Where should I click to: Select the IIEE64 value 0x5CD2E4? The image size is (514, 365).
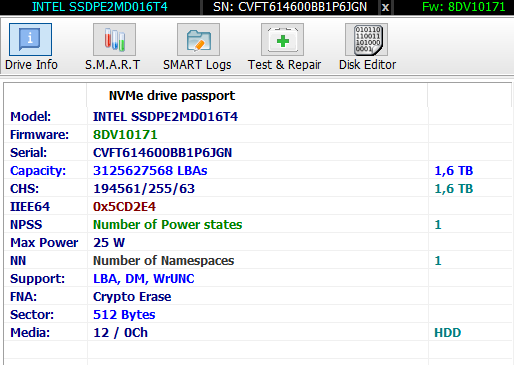click(x=124, y=207)
